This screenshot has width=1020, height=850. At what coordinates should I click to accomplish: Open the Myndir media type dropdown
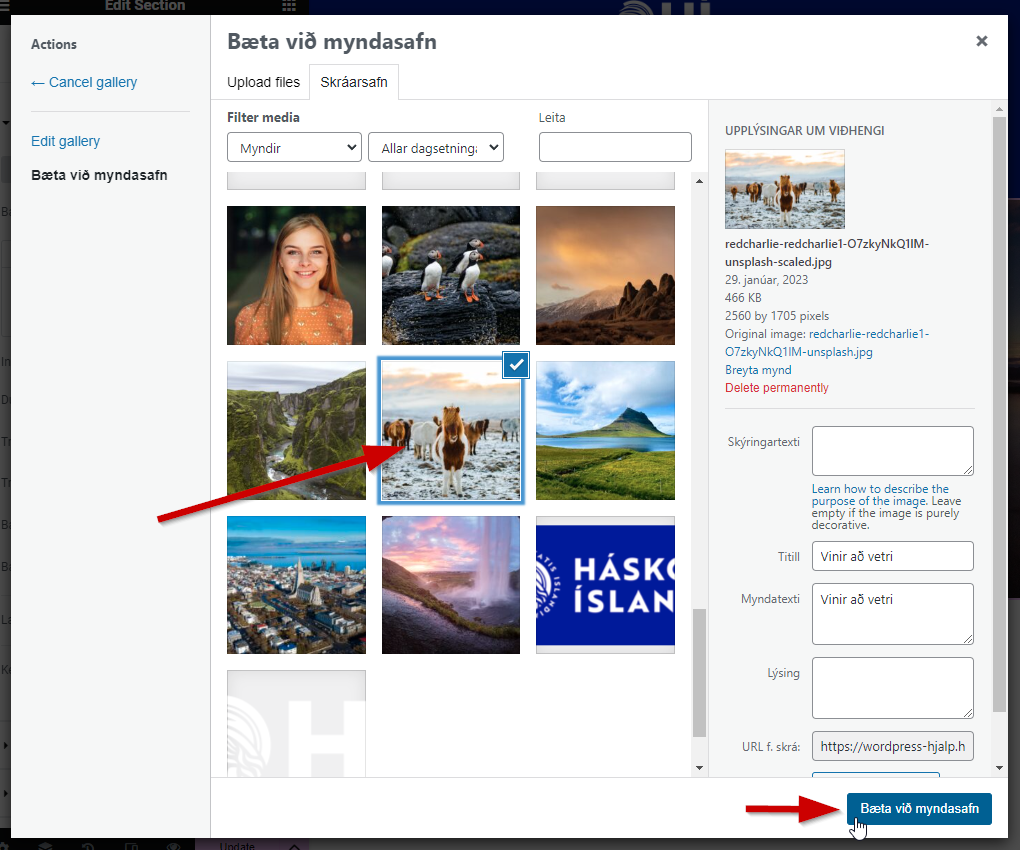click(294, 148)
